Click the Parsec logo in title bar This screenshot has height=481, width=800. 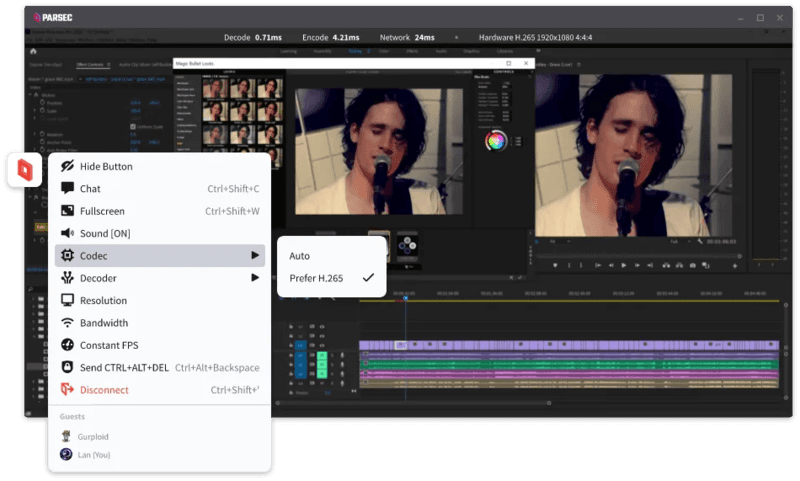[53, 17]
